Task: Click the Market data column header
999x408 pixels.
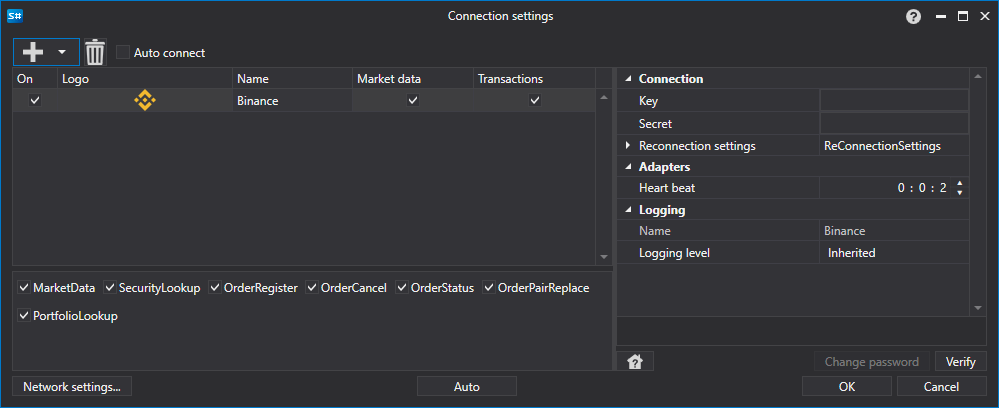Action: tap(413, 79)
